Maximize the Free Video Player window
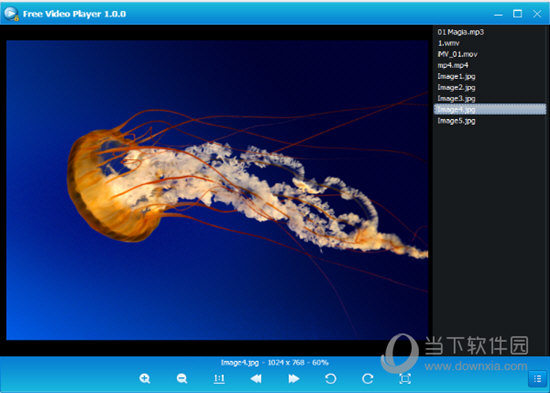Screen dimensions: 550x393 (517, 14)
